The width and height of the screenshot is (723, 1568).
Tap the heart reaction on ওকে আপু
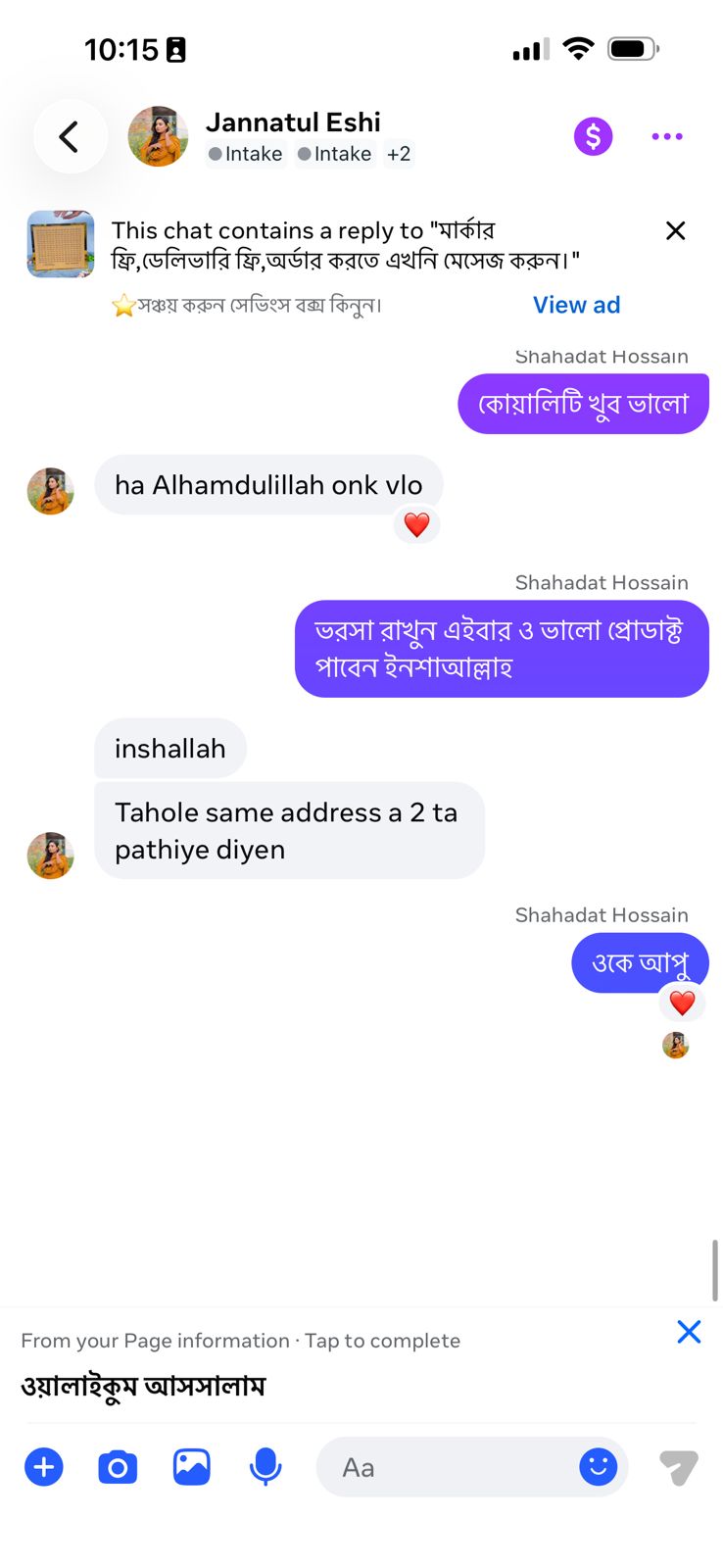682,1003
